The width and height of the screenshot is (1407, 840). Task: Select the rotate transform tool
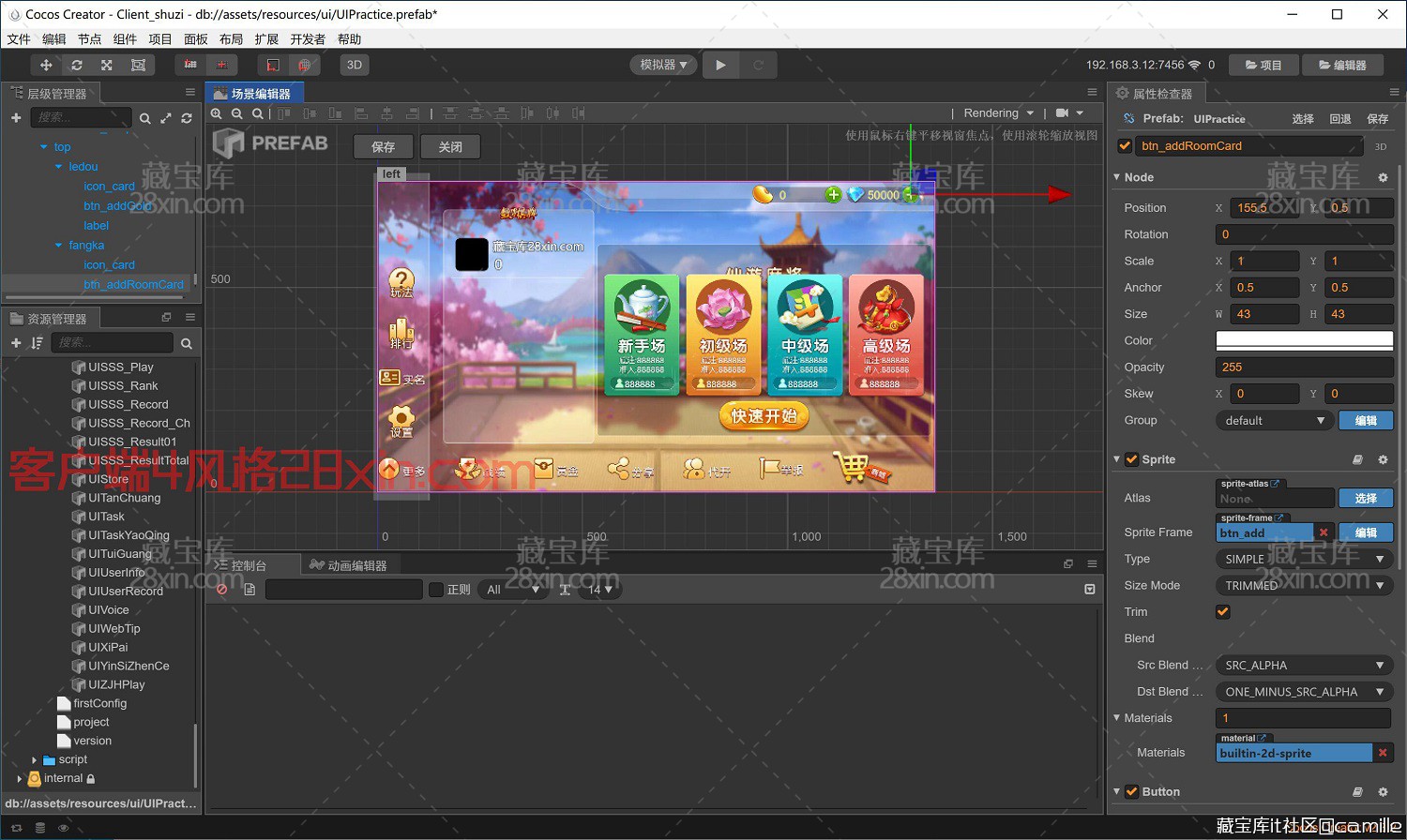pyautogui.click(x=77, y=65)
